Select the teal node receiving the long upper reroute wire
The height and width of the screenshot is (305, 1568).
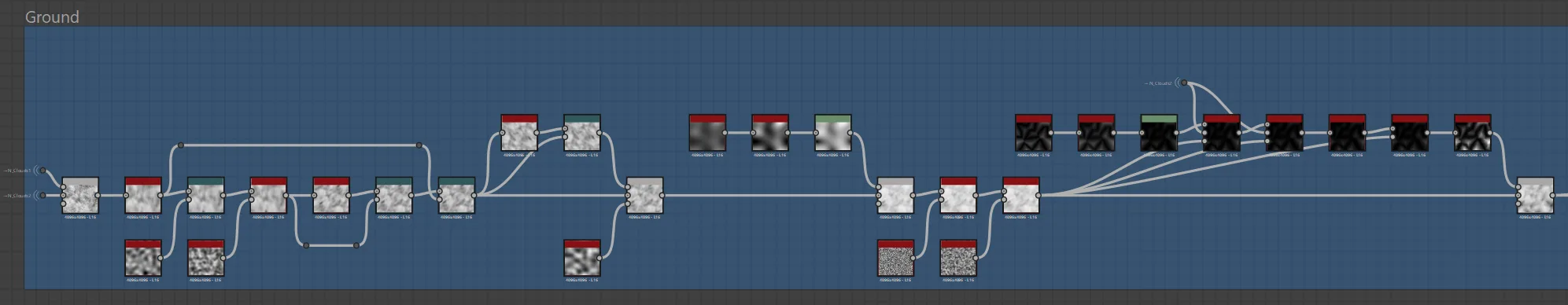pyautogui.click(x=456, y=196)
